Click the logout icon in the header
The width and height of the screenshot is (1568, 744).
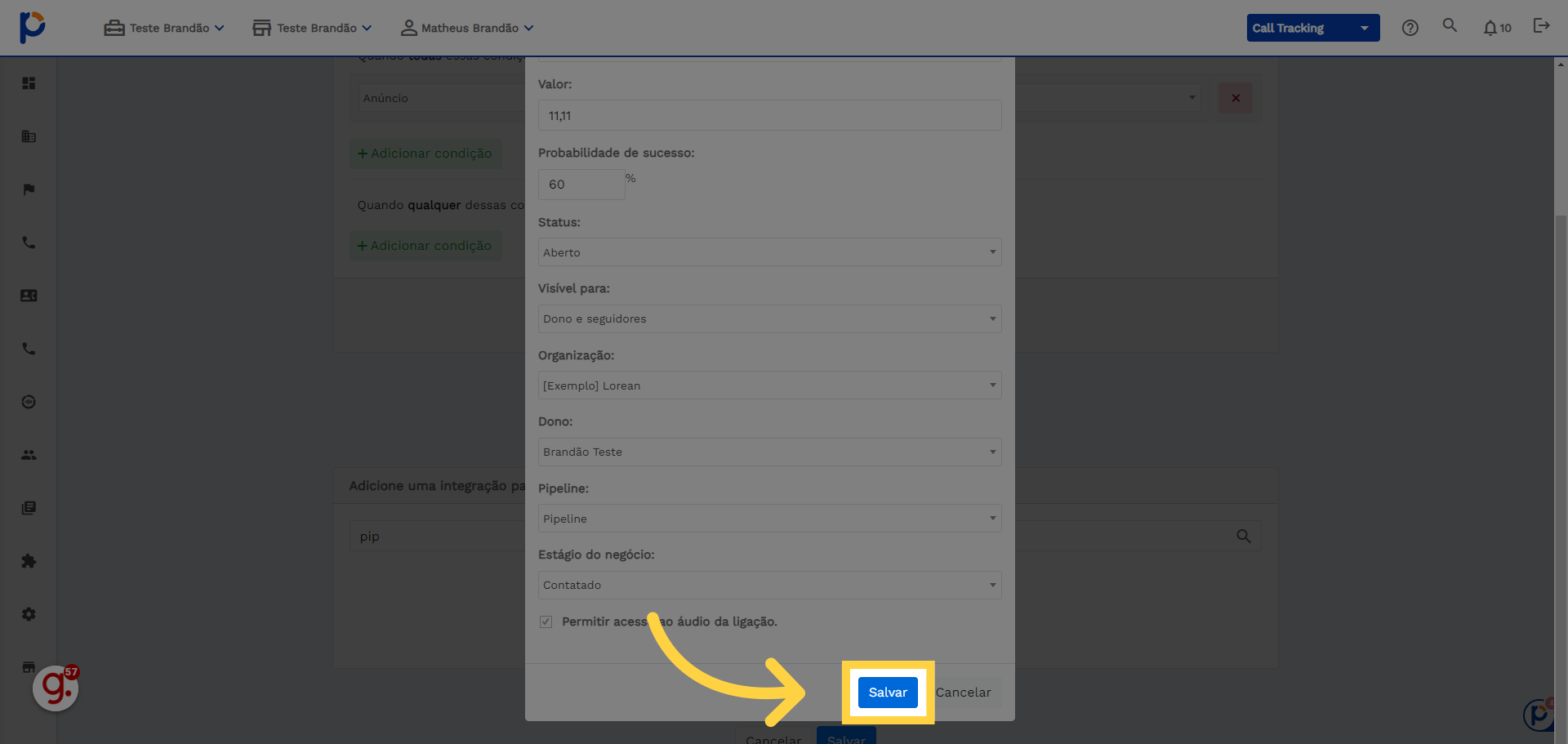(1541, 26)
